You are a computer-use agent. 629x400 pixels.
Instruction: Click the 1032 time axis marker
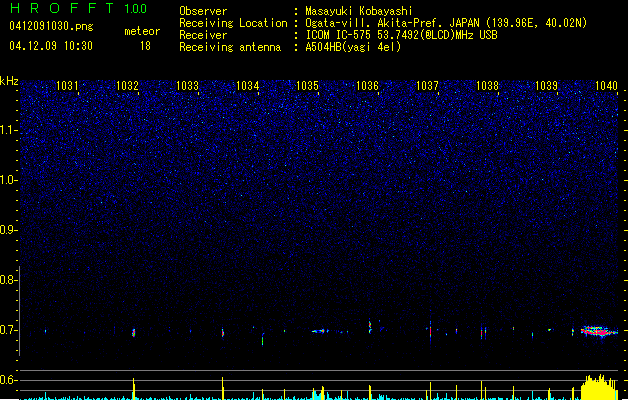point(127,85)
